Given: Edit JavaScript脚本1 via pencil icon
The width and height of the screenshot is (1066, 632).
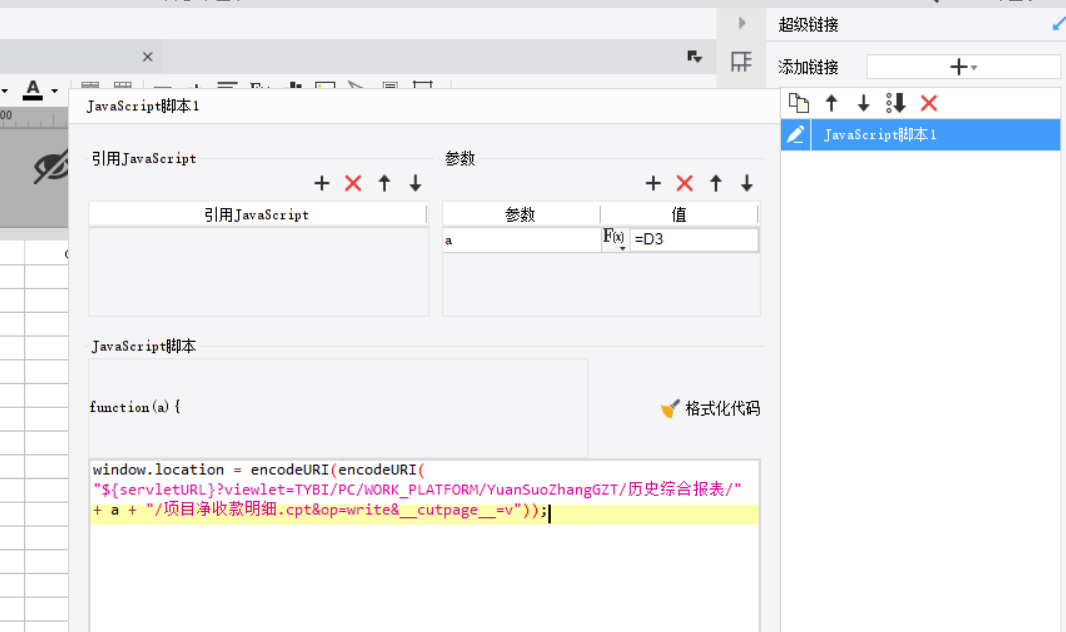Looking at the screenshot, I should coord(796,135).
